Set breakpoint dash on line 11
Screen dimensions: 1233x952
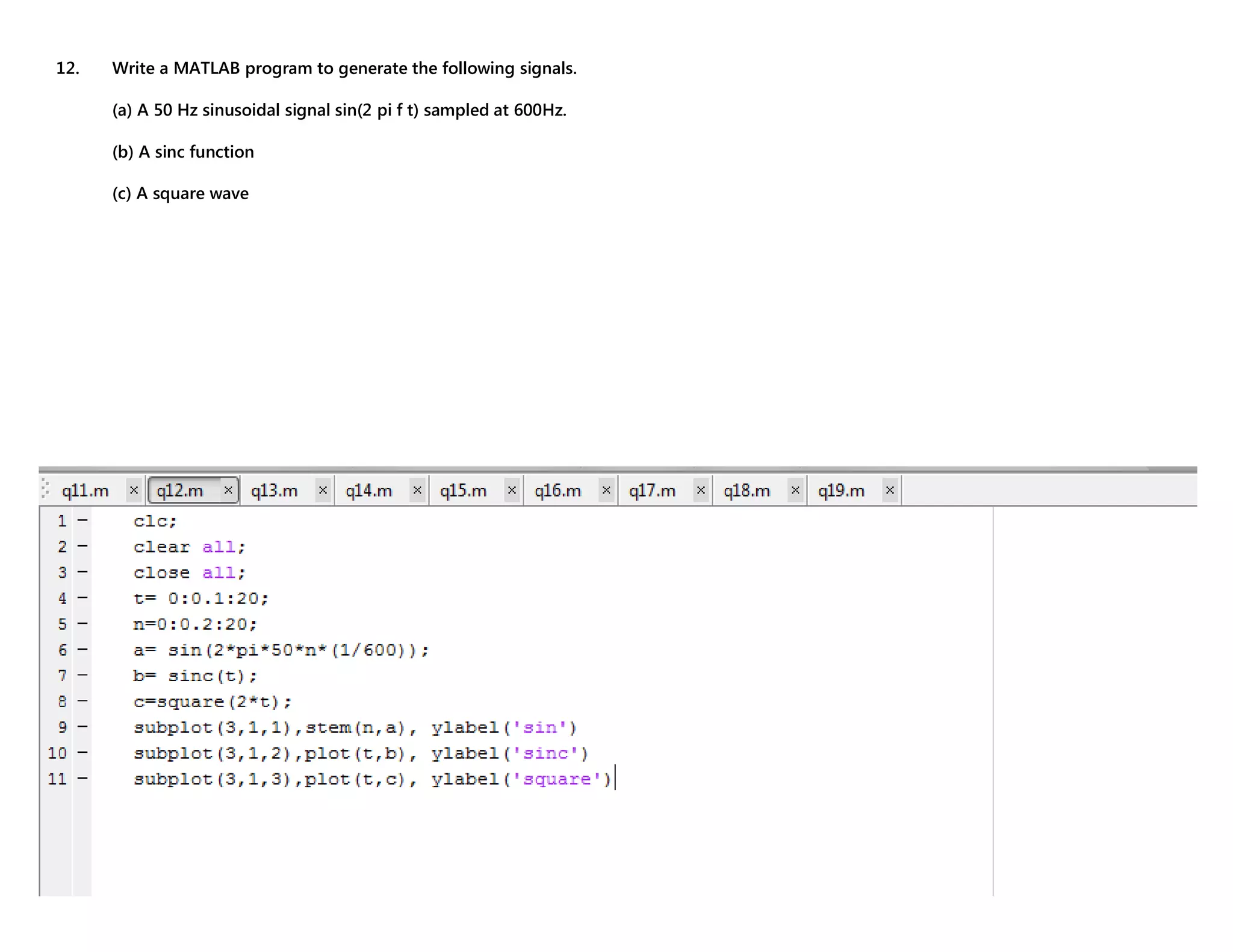coord(82,779)
